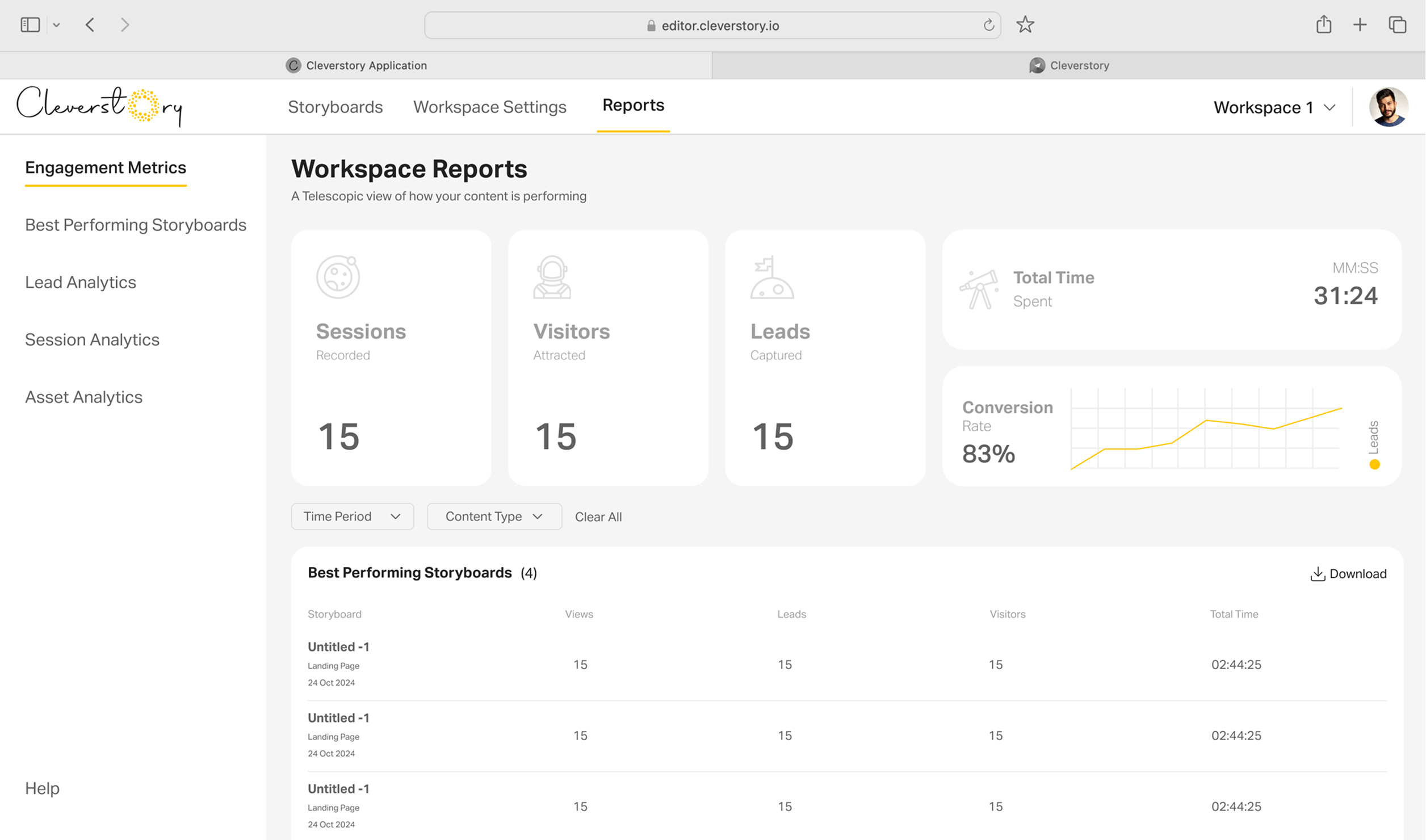Open the Workspace 1 selector dropdown
The image size is (1426, 840).
click(1274, 107)
